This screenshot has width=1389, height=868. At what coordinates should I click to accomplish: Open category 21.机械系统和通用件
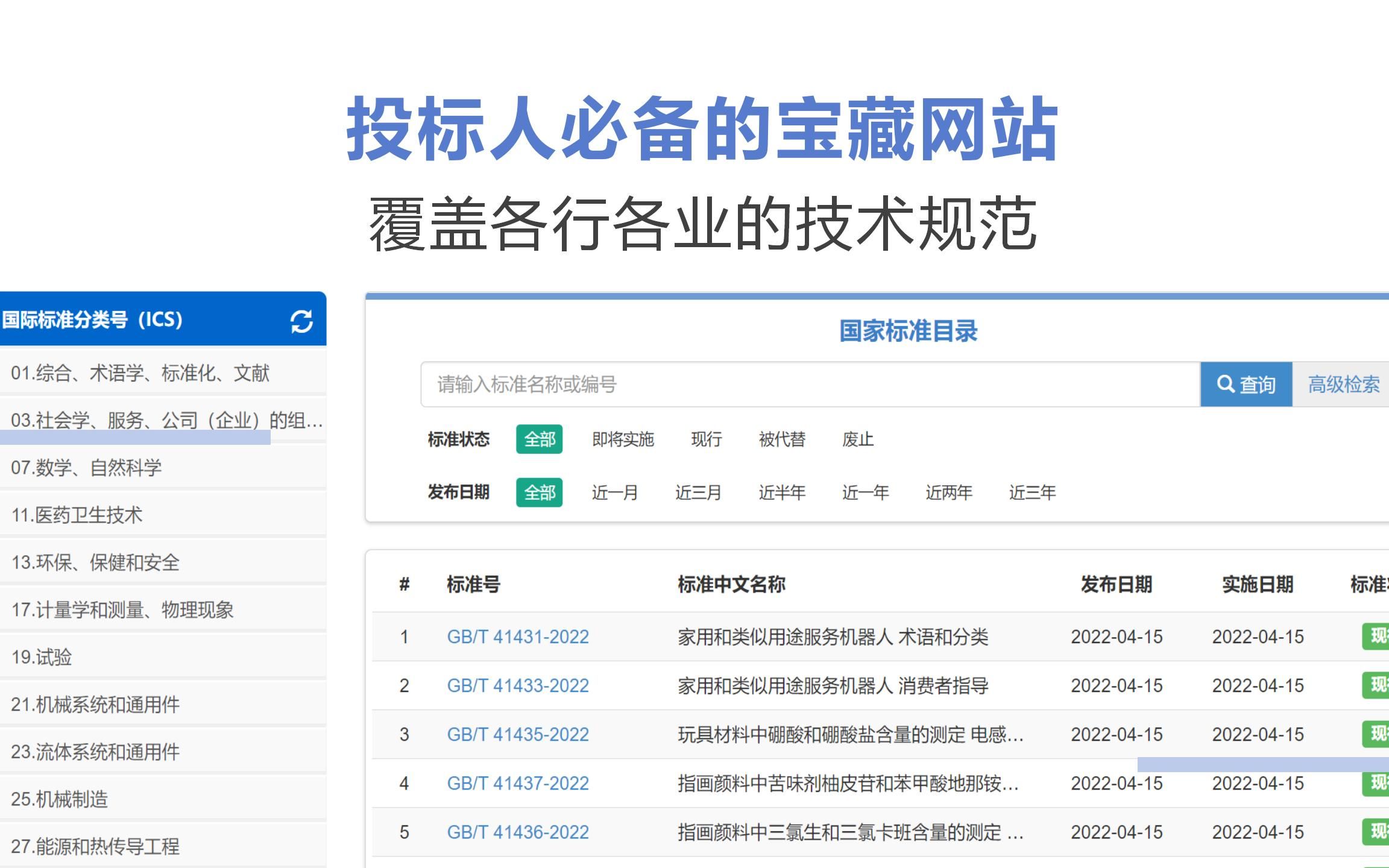coord(163,704)
